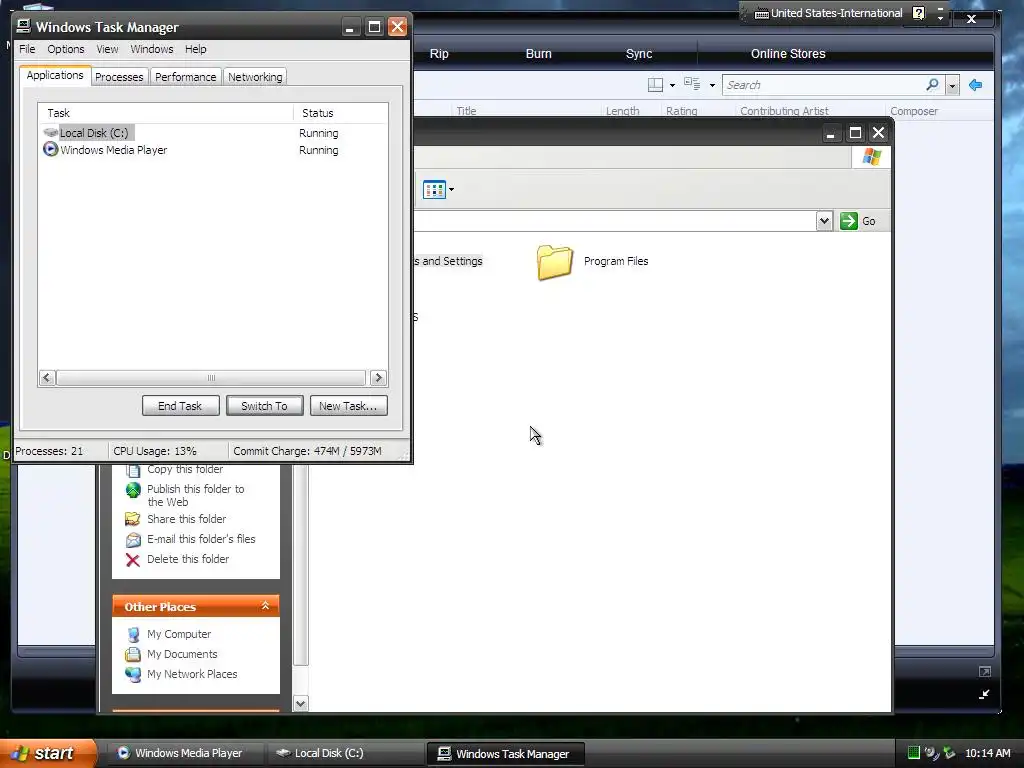Screen dimensions: 1024x768
Task: Open the Options menu in Task Manager
Action: (x=65, y=49)
